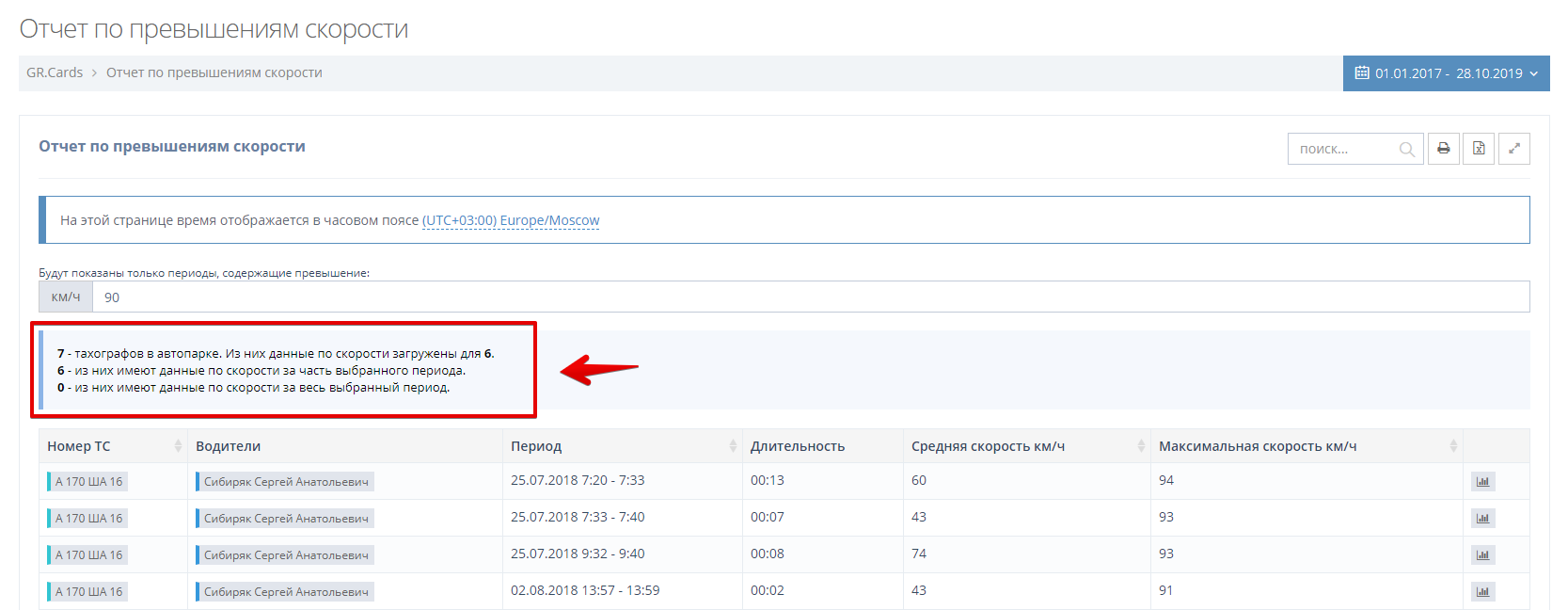Expand report panel to fullscreen
This screenshot has height=610, width=1568.
[1513, 149]
